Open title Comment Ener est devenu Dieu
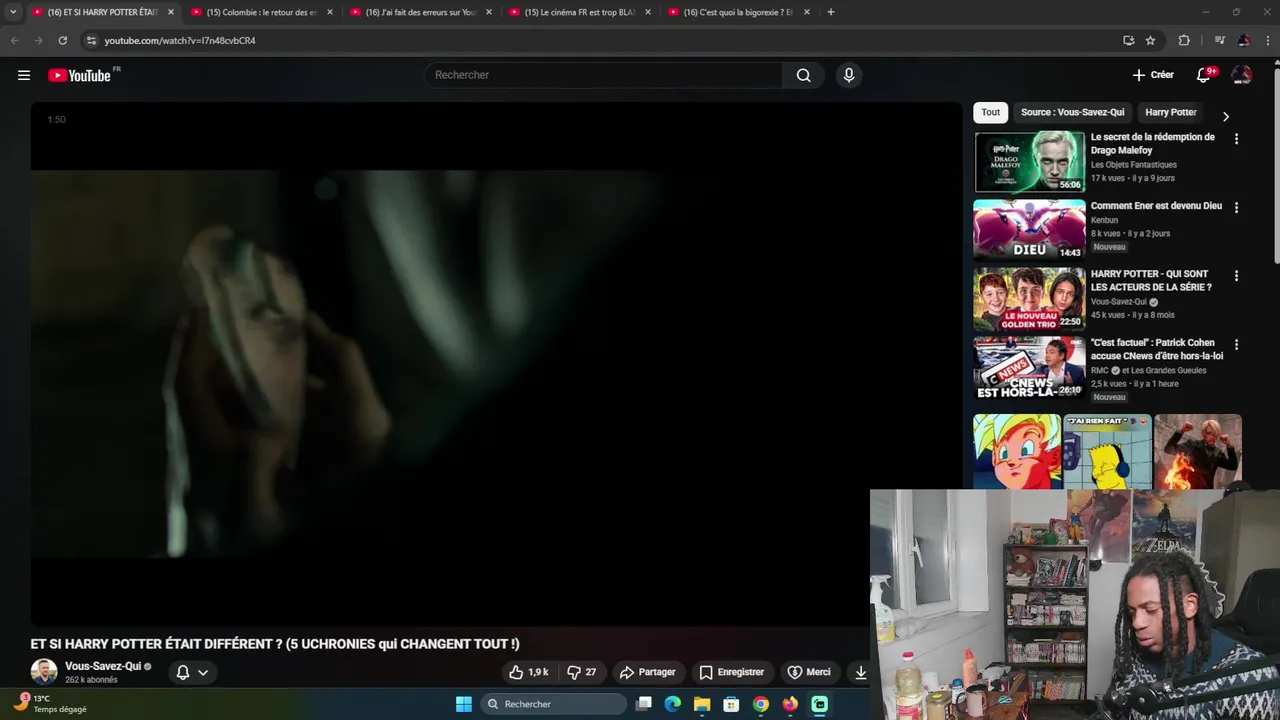The image size is (1280, 720). click(1156, 205)
